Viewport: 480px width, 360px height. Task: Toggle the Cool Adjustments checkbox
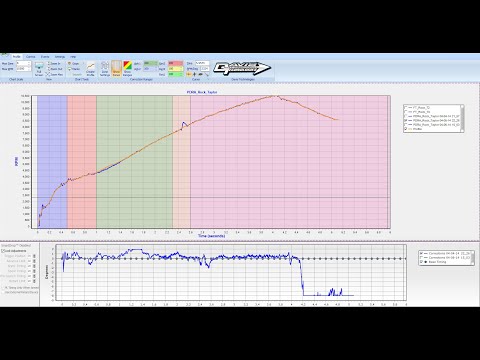3,251
